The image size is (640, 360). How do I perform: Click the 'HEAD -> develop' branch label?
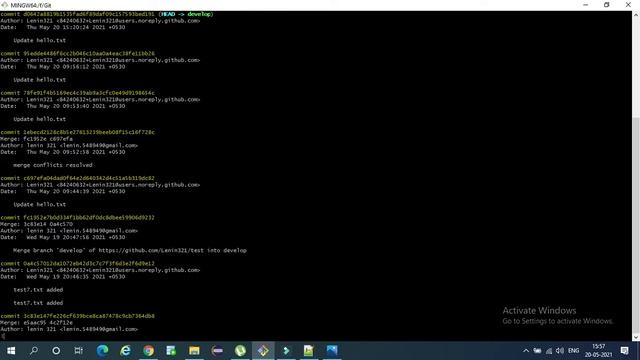coord(186,14)
